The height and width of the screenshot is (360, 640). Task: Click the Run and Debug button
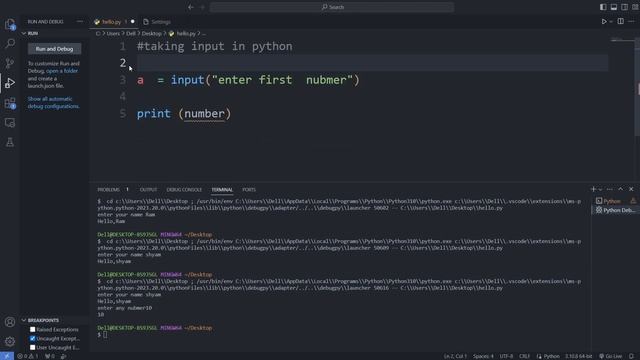54,49
